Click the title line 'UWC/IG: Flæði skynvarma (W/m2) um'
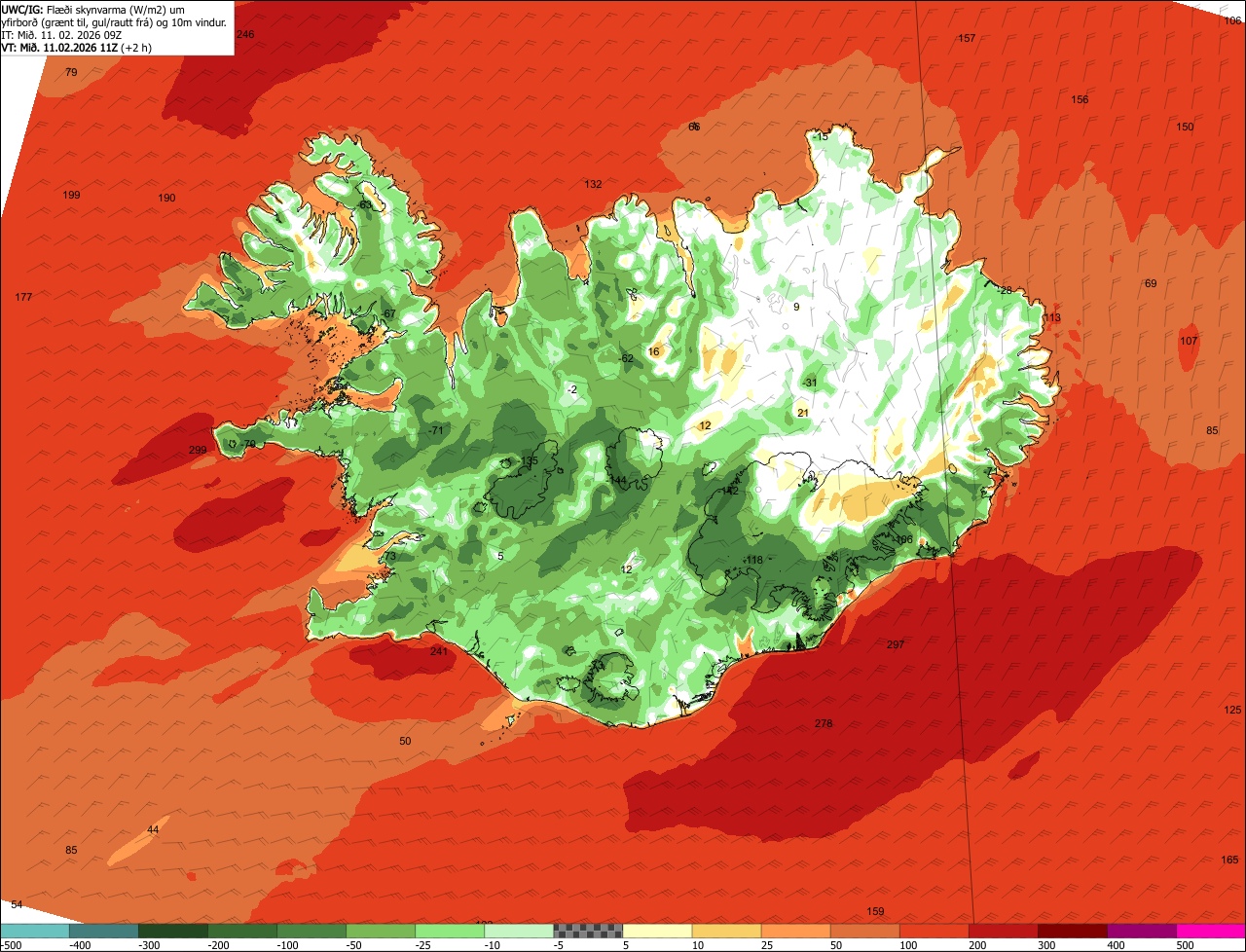Image resolution: width=1246 pixels, height=952 pixels. 93,10
